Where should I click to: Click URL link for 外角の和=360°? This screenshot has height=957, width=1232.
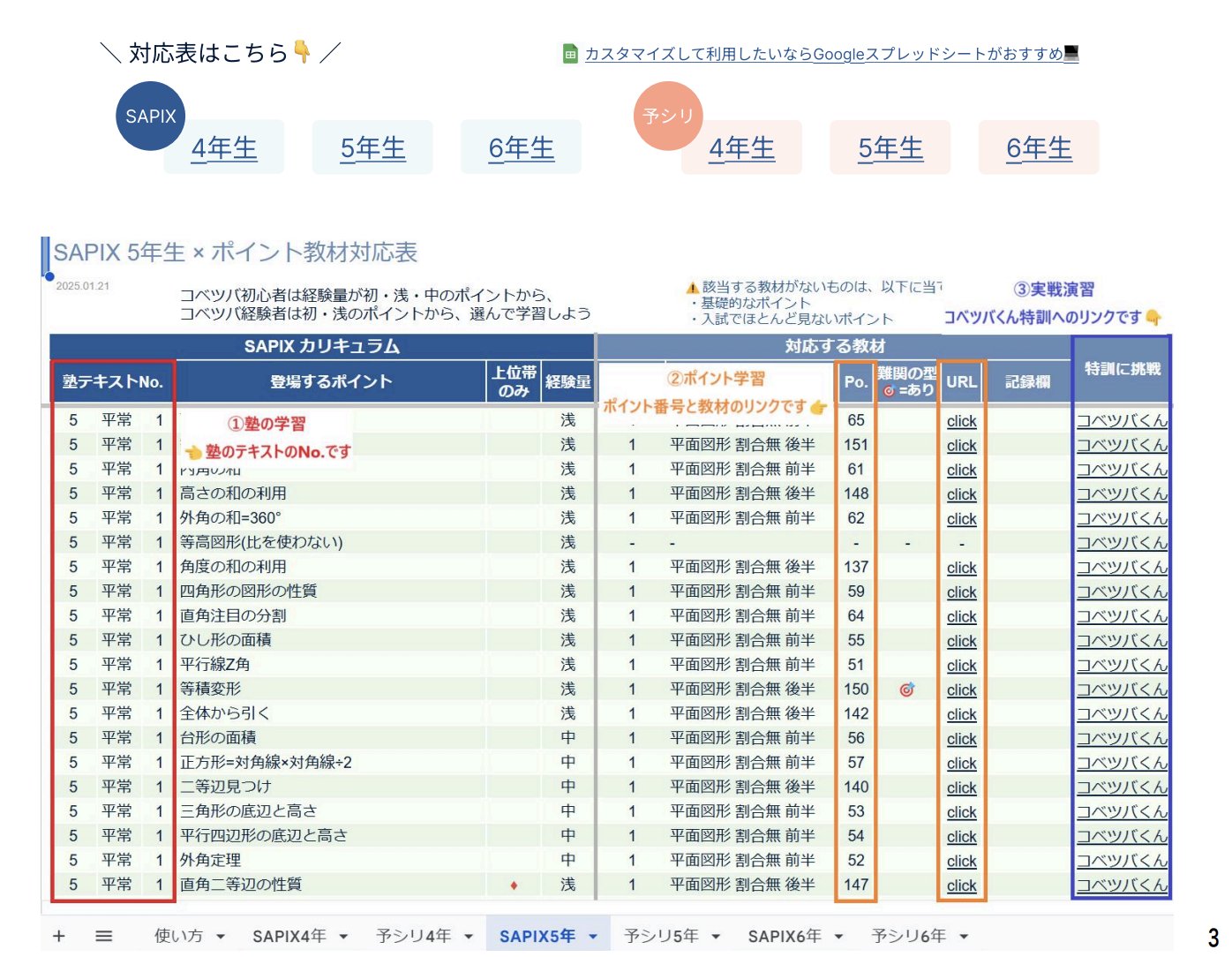coord(961,518)
